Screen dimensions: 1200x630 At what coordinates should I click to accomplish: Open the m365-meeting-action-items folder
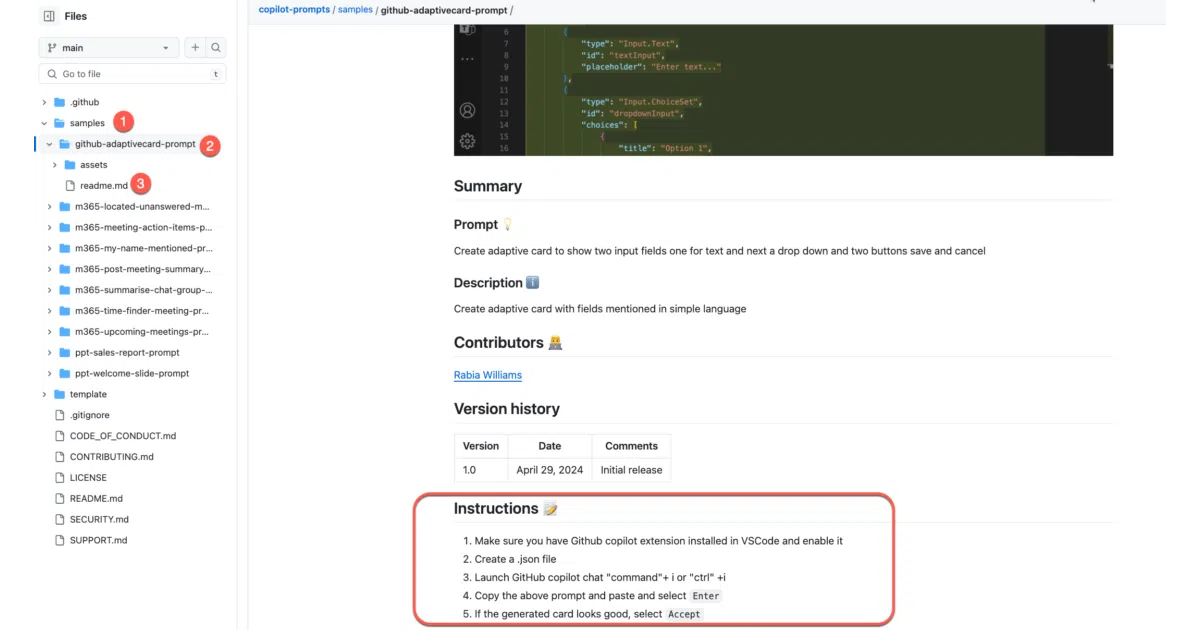(x=143, y=228)
